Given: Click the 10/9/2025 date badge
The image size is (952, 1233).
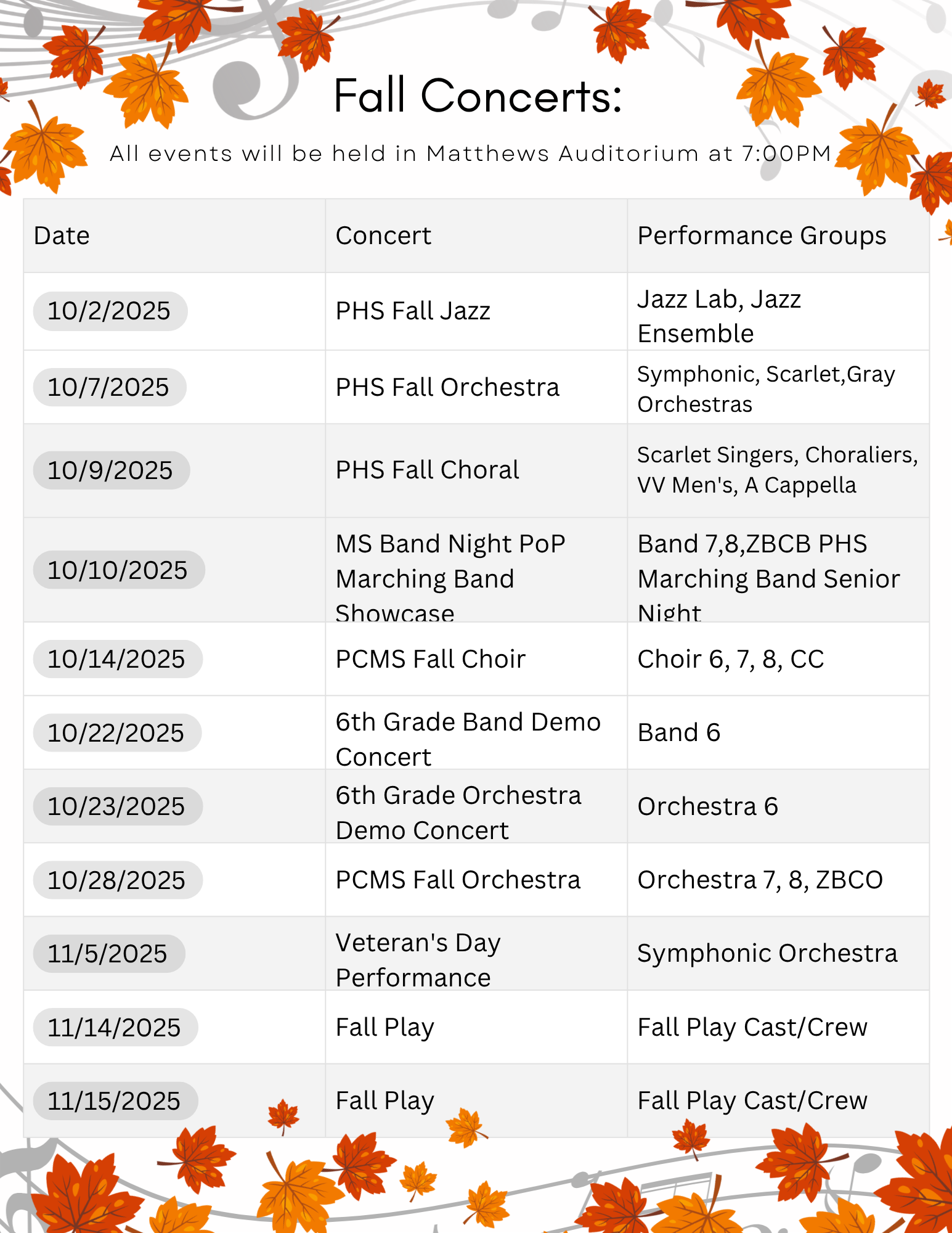Looking at the screenshot, I should (x=111, y=470).
